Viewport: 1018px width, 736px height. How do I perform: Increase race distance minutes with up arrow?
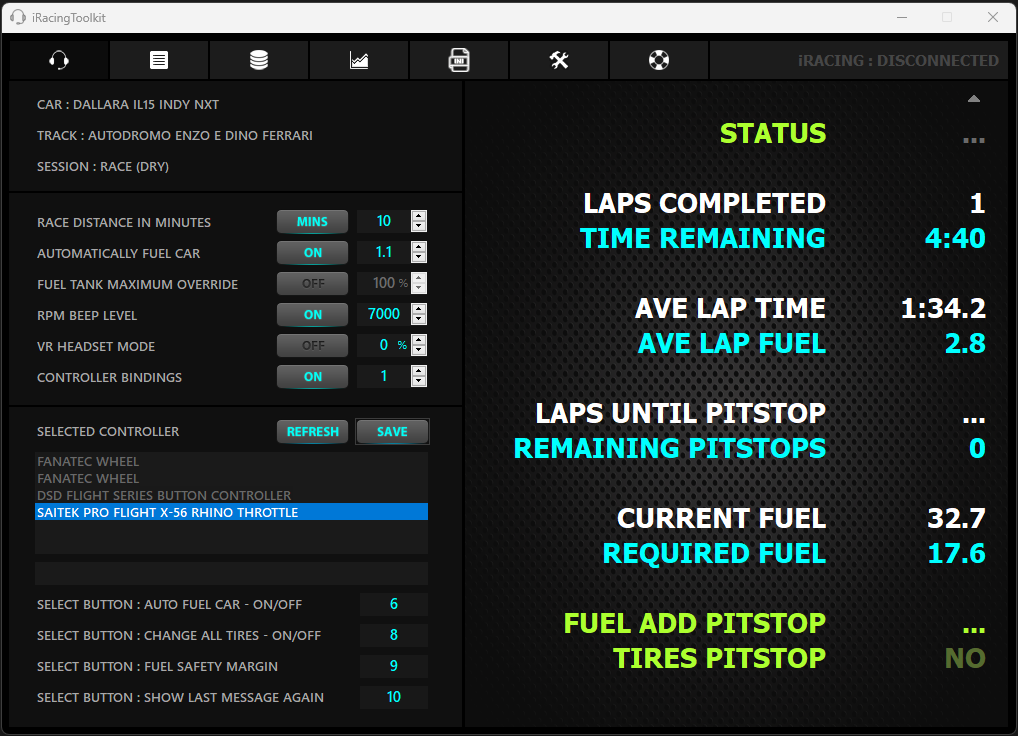point(419,217)
